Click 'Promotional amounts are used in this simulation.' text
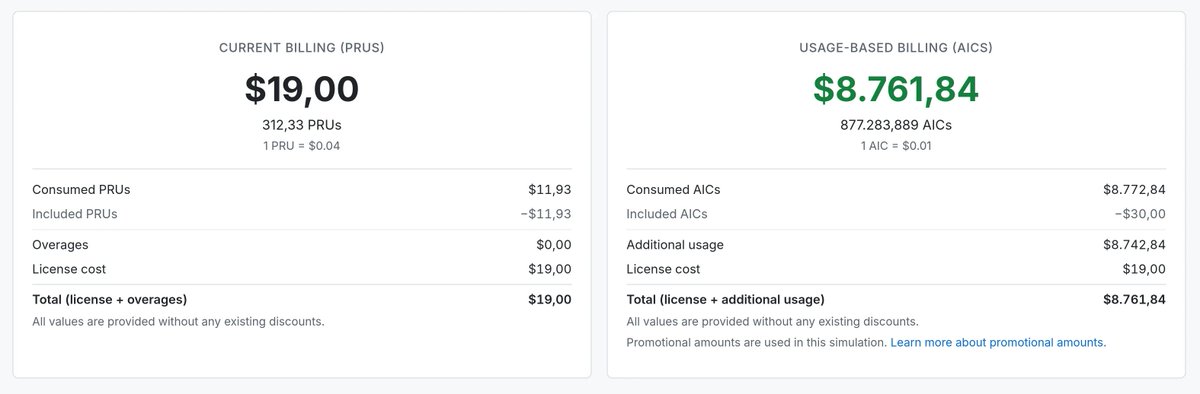The image size is (1200, 394). click(756, 342)
